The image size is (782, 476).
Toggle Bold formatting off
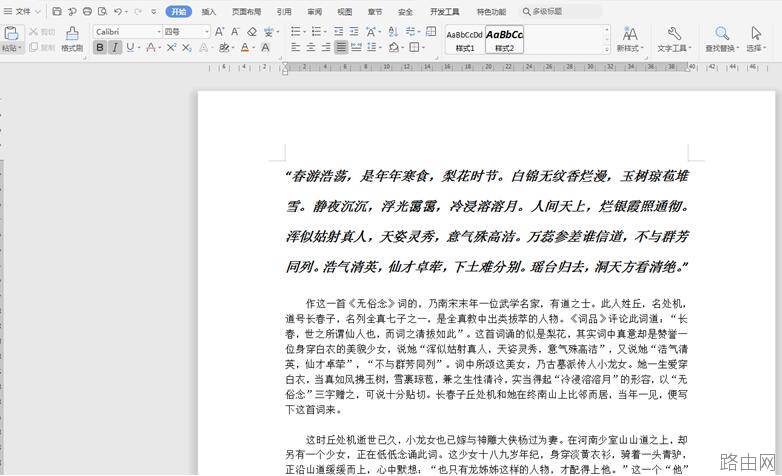(100, 47)
